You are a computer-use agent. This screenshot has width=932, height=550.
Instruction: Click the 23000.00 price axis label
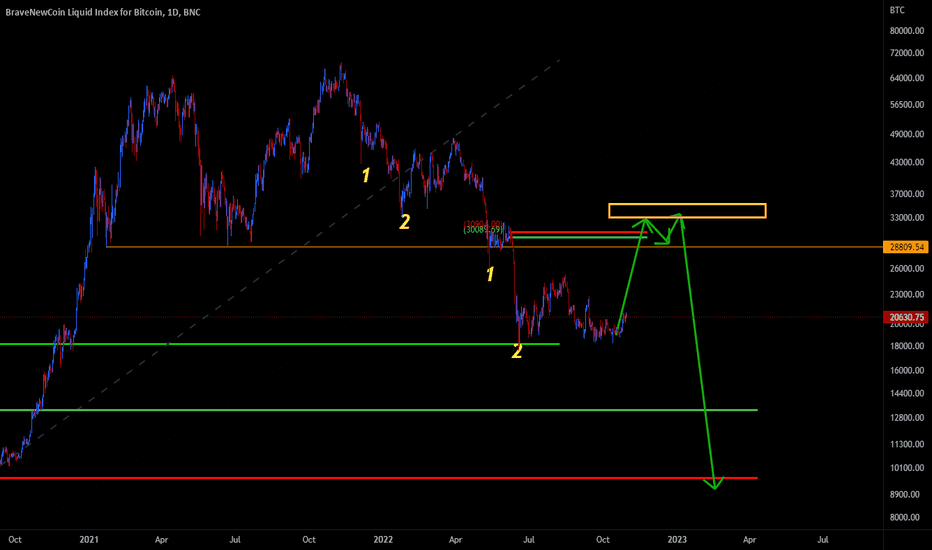(x=907, y=294)
